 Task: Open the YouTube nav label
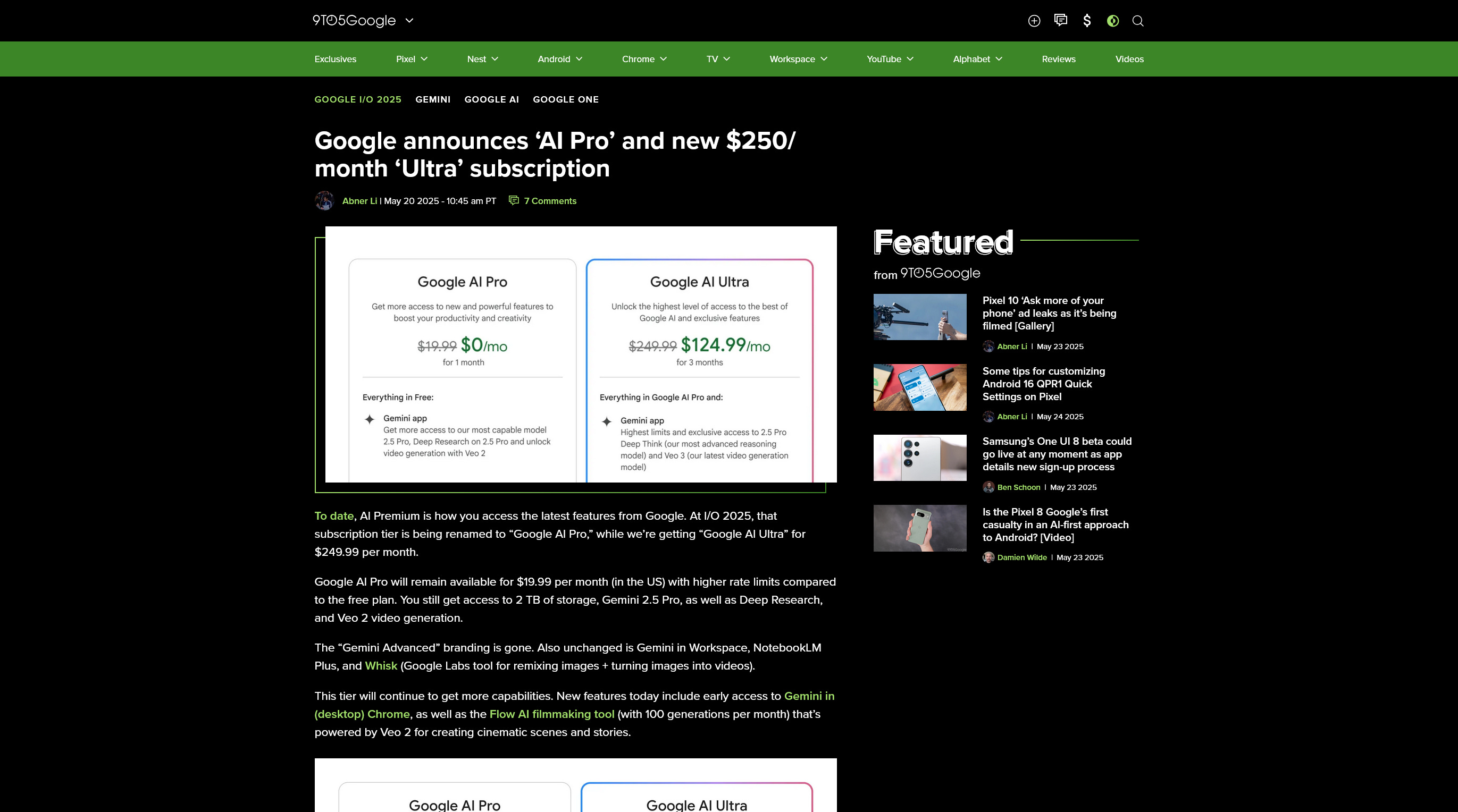click(884, 59)
